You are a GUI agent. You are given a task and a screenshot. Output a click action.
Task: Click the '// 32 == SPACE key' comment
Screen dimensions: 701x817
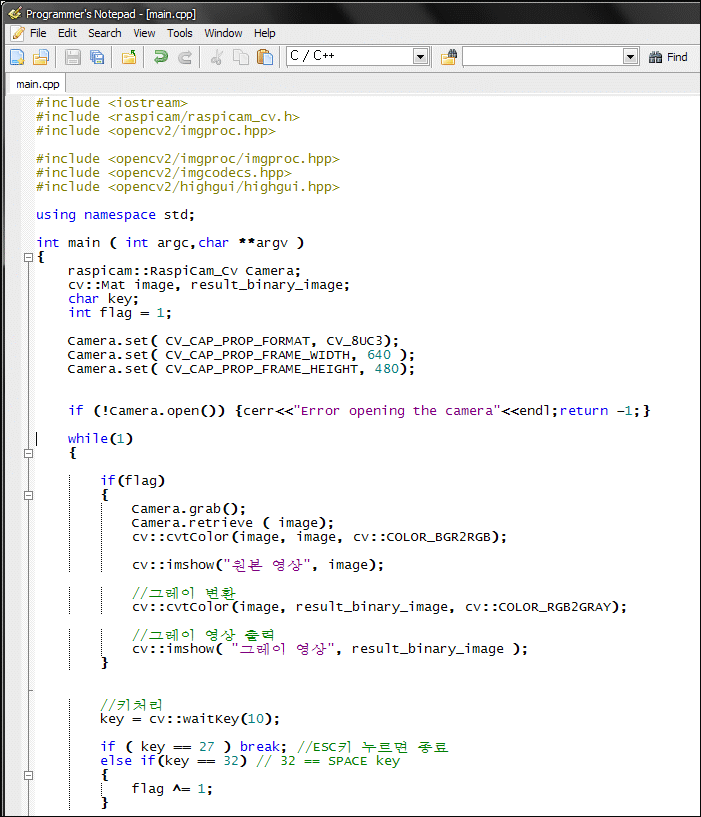point(328,761)
